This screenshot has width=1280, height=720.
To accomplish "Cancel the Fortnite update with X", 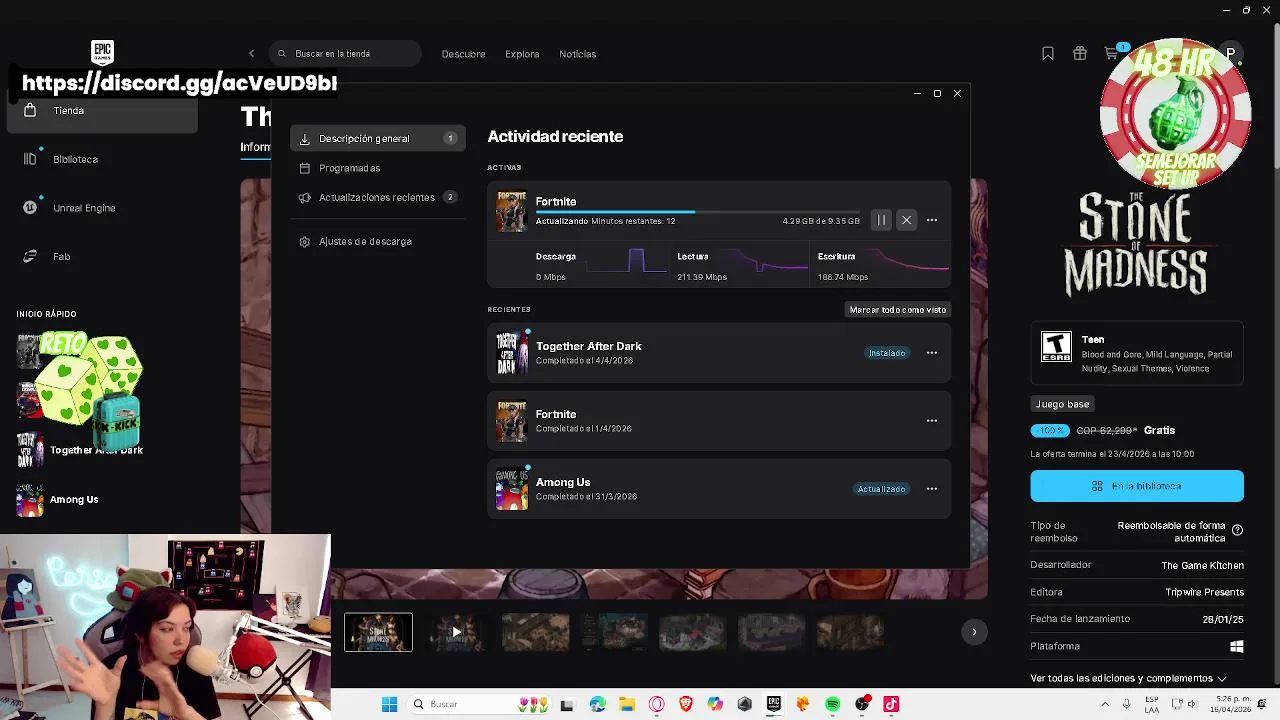I will (906, 220).
